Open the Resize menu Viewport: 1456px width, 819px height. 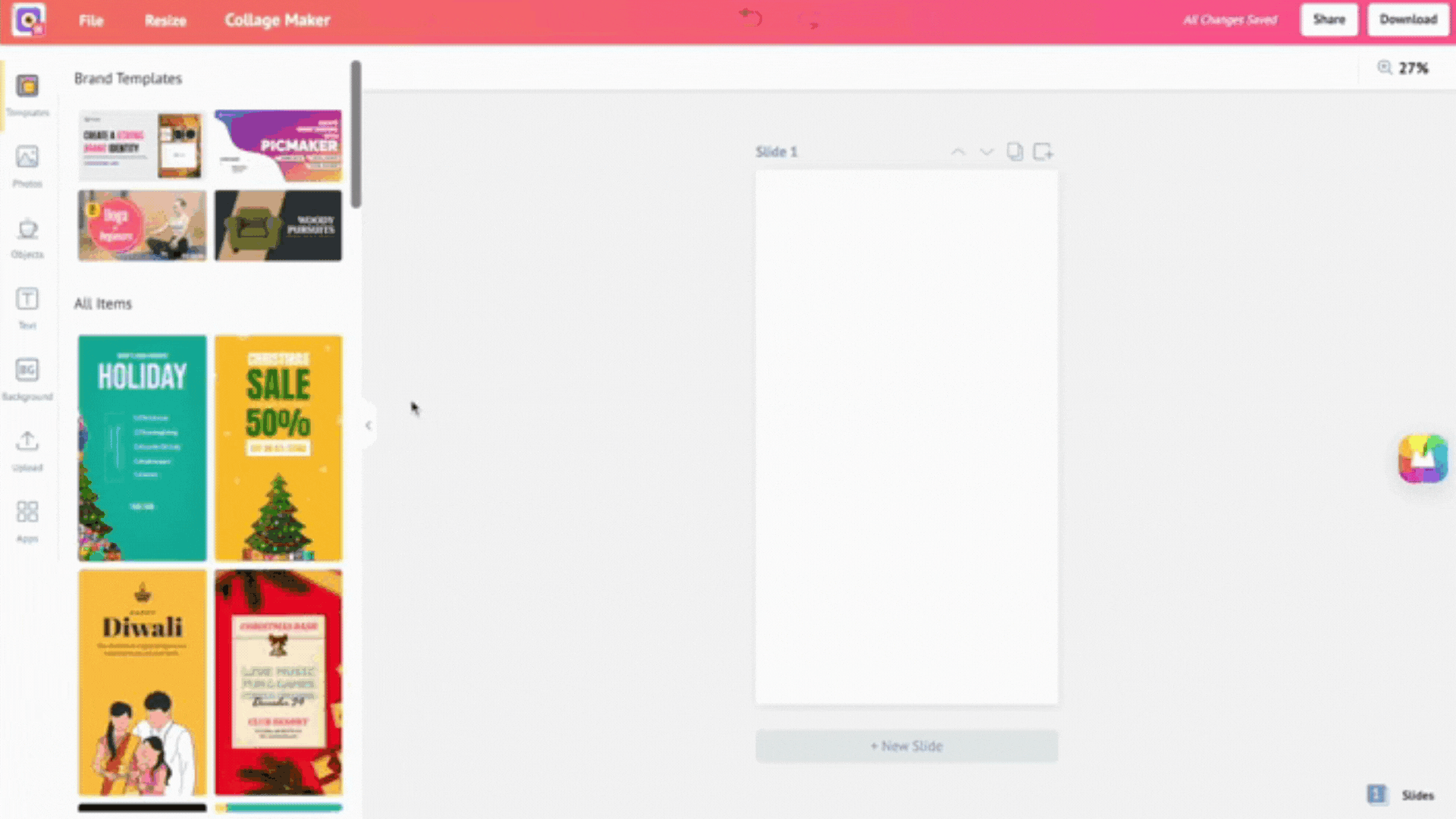tap(165, 20)
